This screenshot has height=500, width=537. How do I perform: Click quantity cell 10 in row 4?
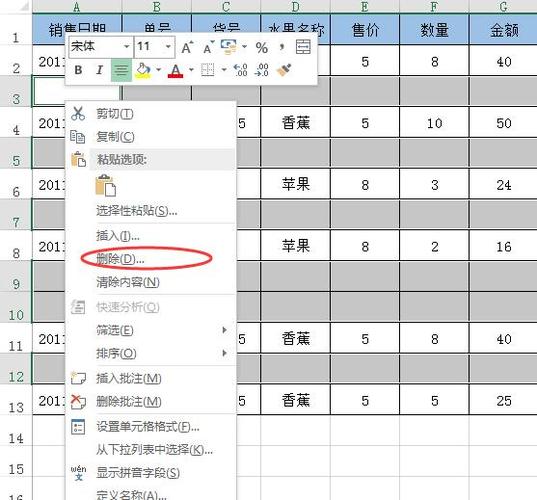coord(434,123)
